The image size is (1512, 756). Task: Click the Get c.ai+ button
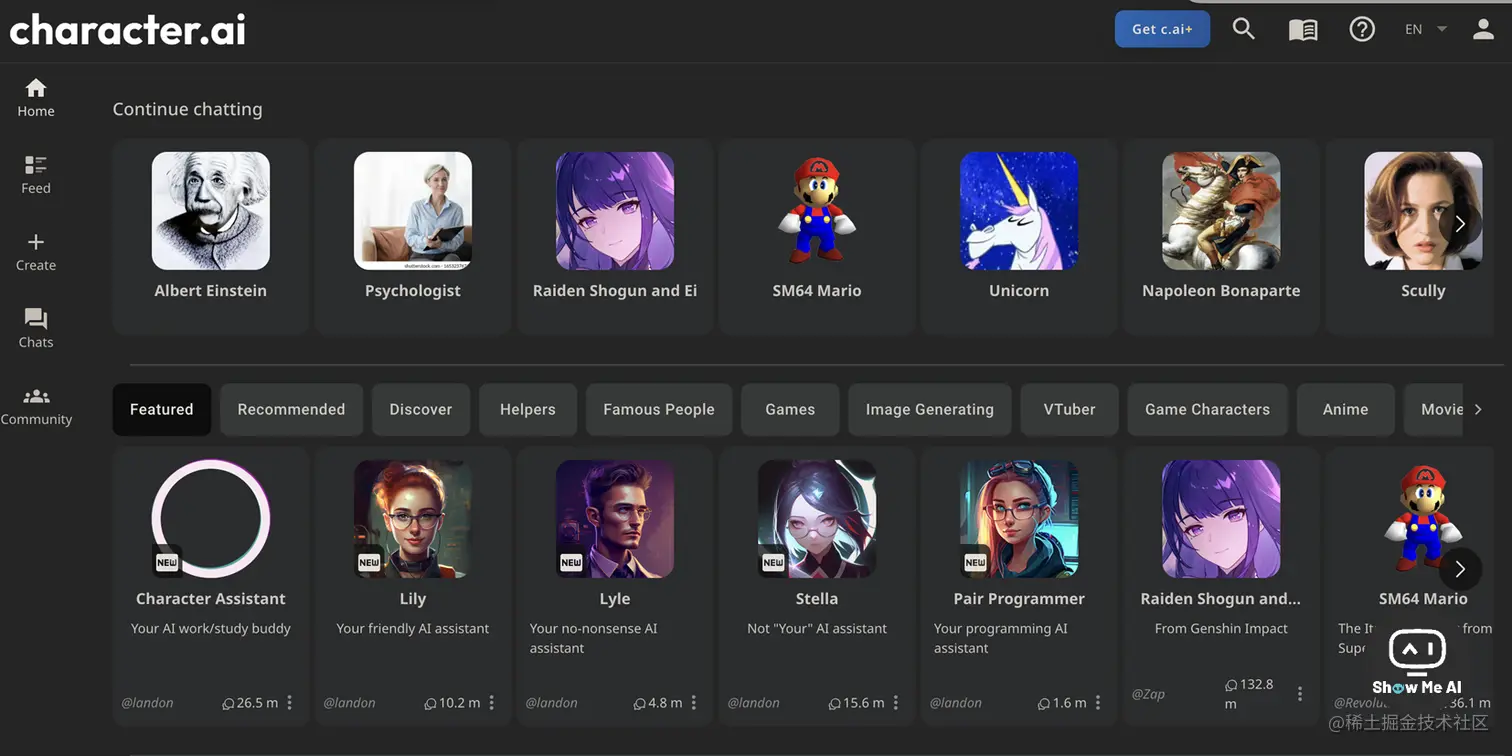pyautogui.click(x=1162, y=29)
